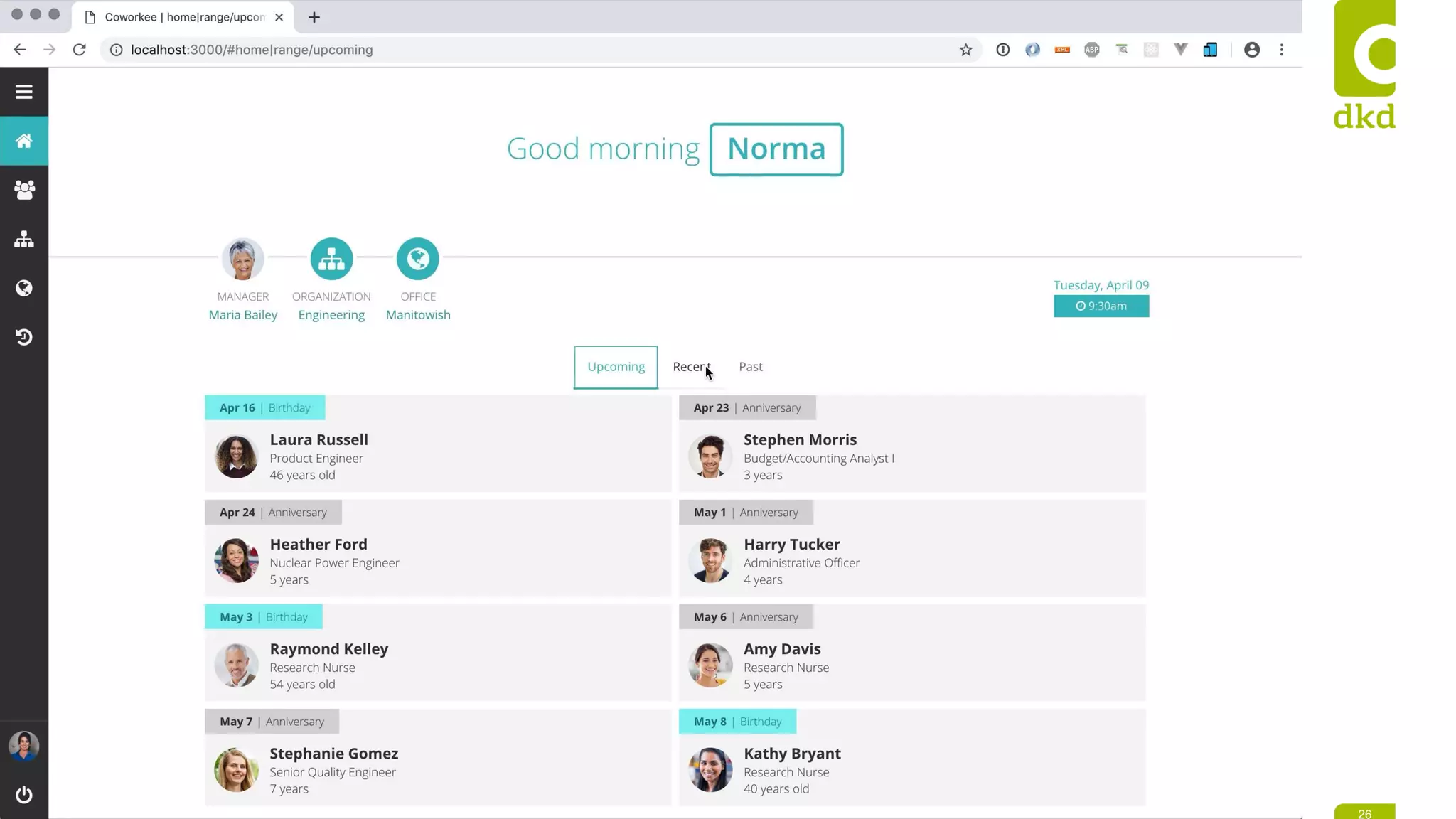The width and height of the screenshot is (1456, 819).
Task: Open the history clock icon in sidebar
Action: 24,337
